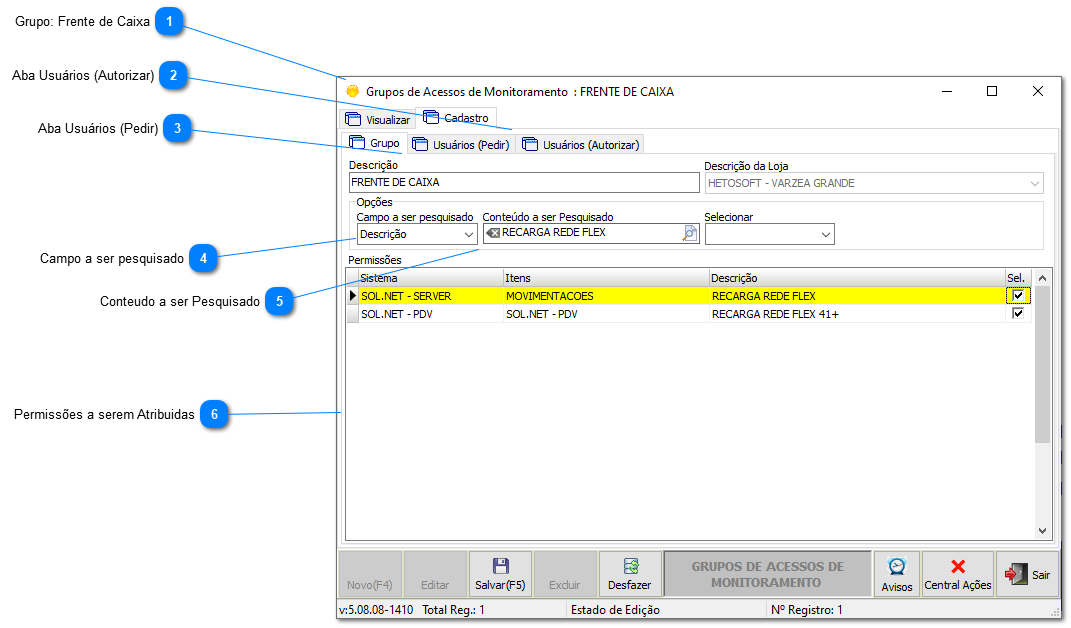Click the search magnifier icon in Conteúdo field
This screenshot has width=1071, height=628.
690,233
